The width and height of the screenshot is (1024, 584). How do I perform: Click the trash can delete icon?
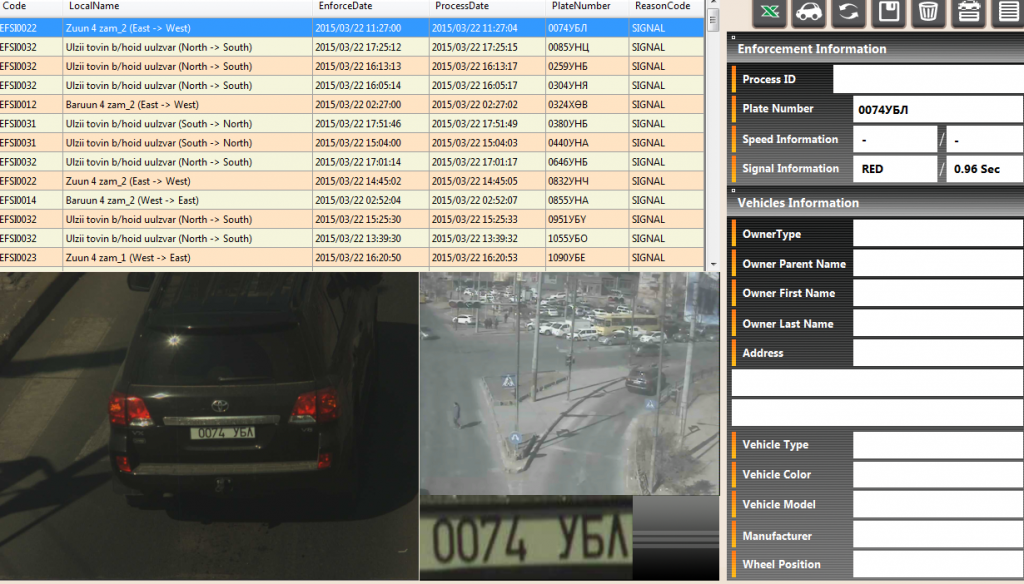pos(928,12)
